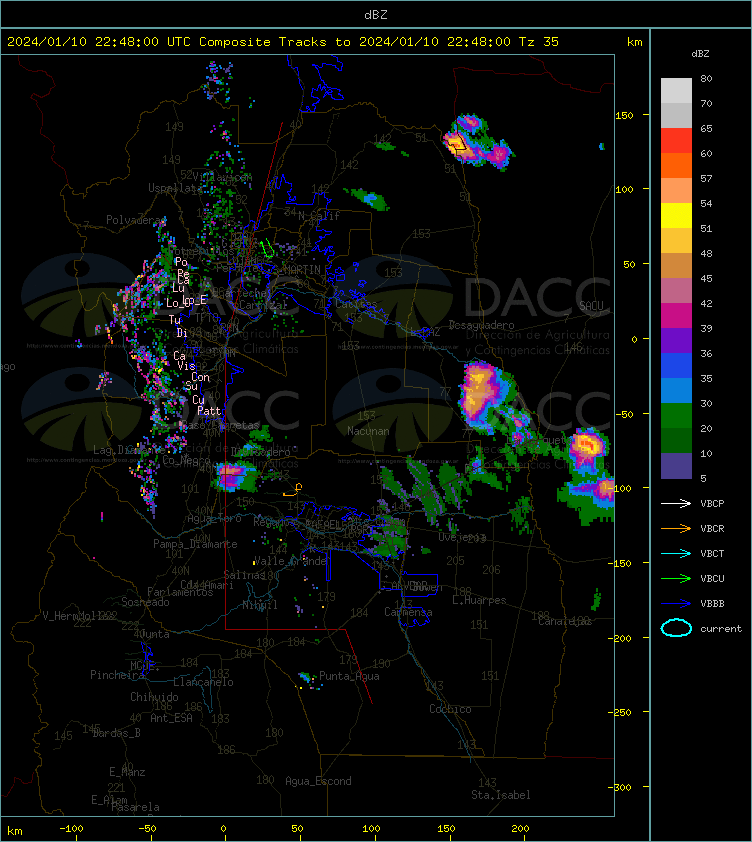Screen dimensions: 752x842
Task: Click the cyan VBCT arrow in the legend
Action: click(676, 553)
